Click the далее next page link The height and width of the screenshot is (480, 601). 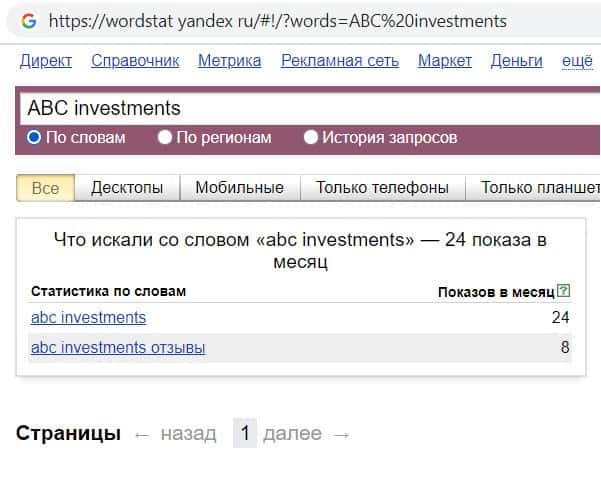click(292, 433)
